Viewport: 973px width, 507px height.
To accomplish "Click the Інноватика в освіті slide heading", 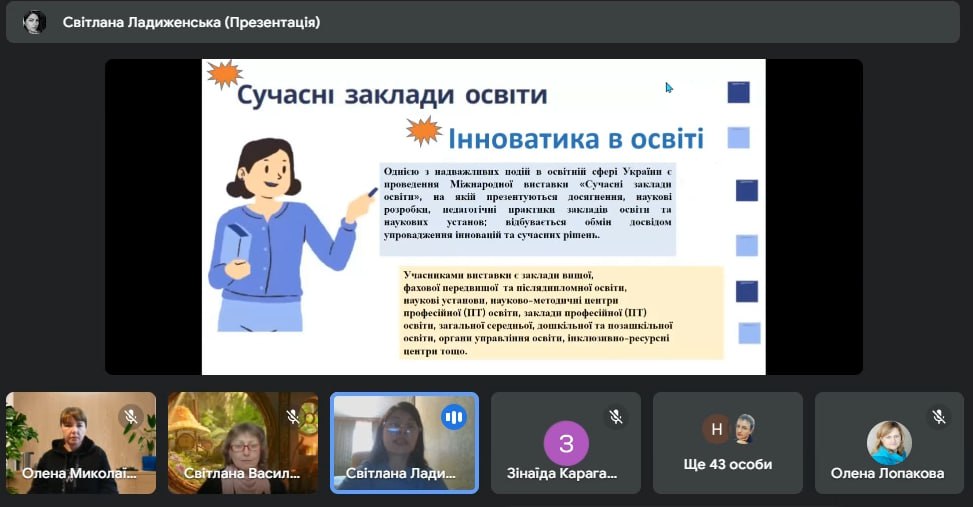I will pos(575,139).
